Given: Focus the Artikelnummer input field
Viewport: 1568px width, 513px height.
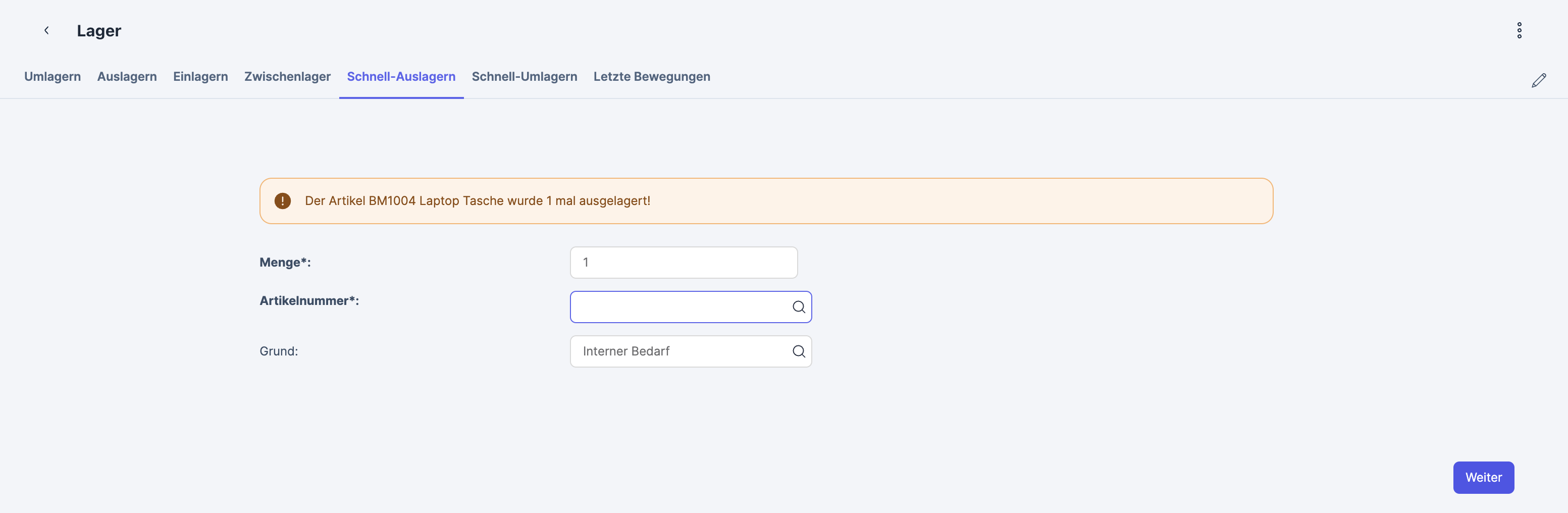Looking at the screenshot, I should pyautogui.click(x=678, y=307).
